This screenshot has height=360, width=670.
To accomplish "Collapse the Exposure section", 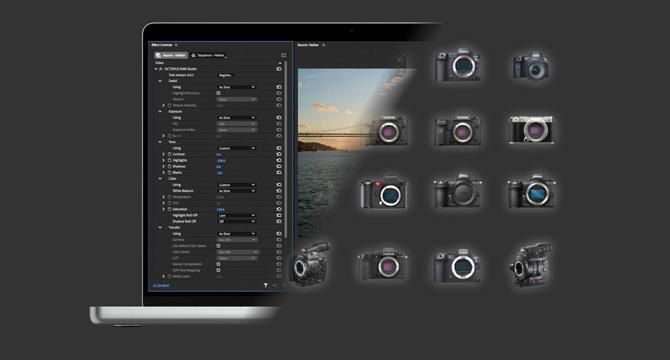I will tap(160, 111).
